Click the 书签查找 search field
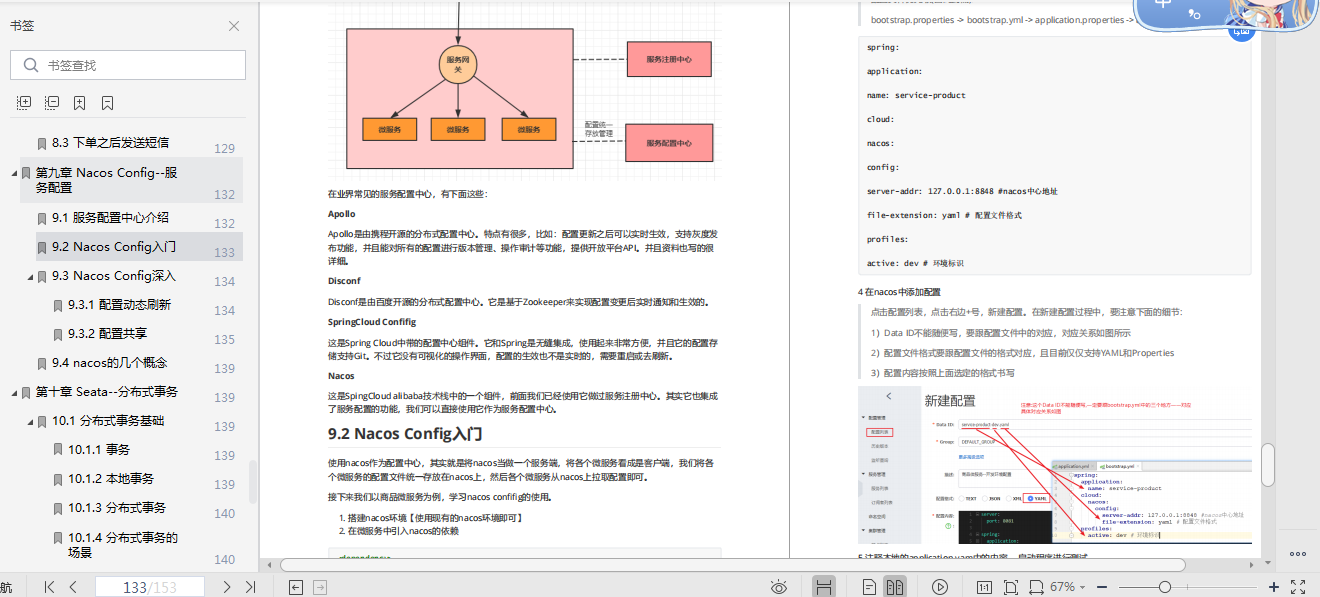Image resolution: width=1320 pixels, height=597 pixels. point(128,65)
